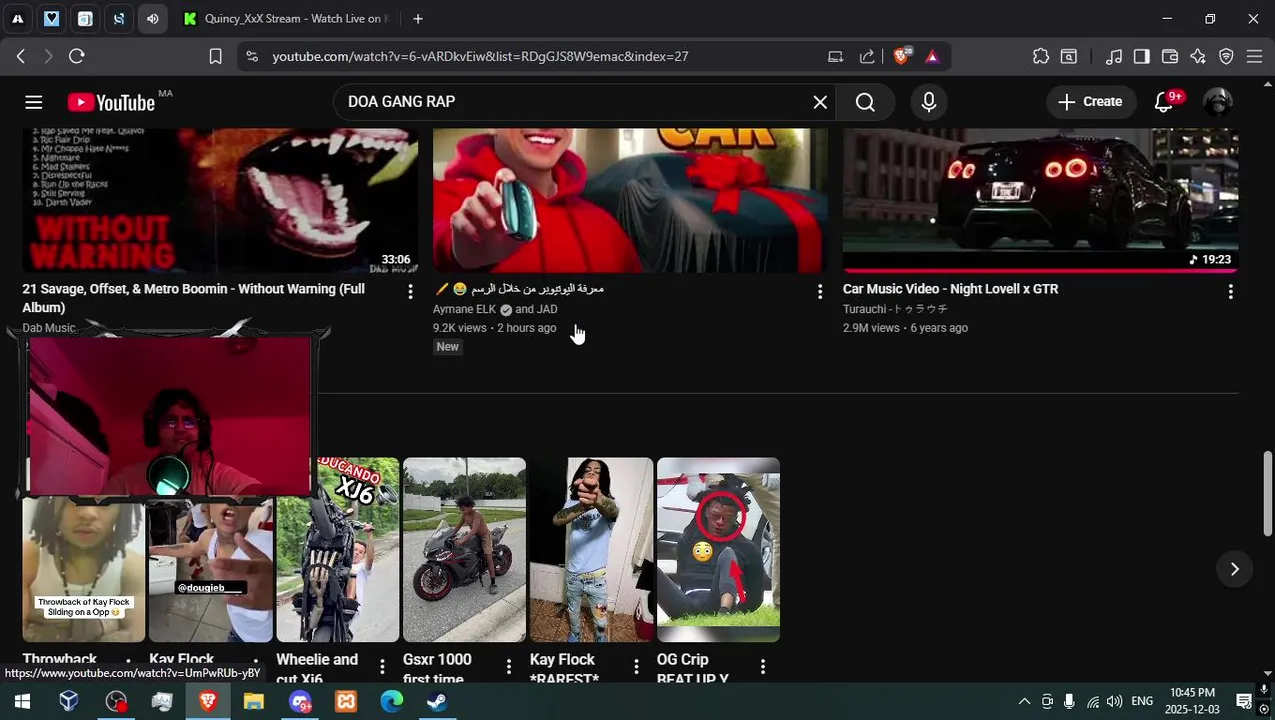Open the Gsxr 1000 first time short
Screen dimensions: 1275x720
[x=464, y=550]
